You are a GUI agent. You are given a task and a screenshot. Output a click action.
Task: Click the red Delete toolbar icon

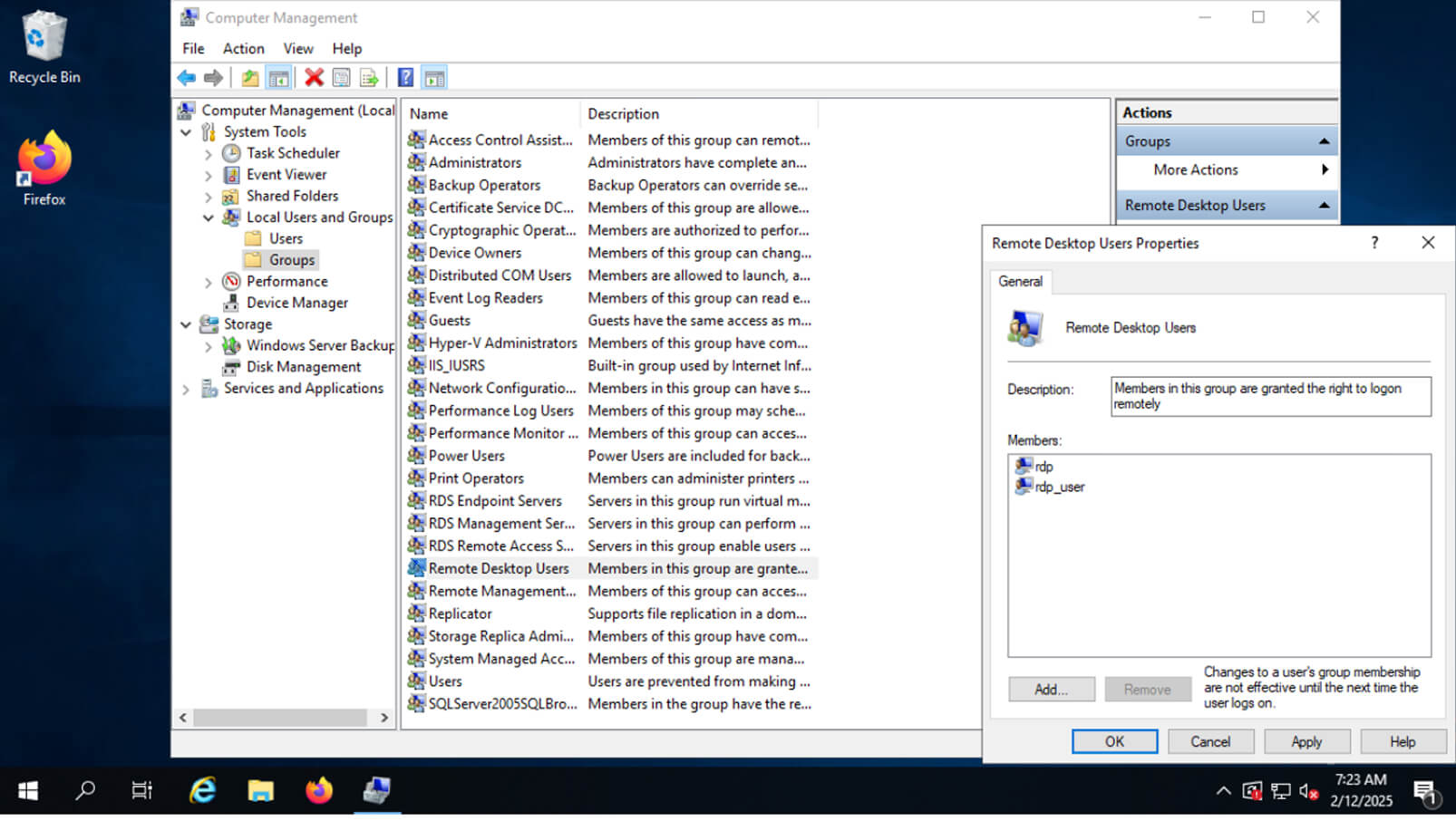coord(314,78)
